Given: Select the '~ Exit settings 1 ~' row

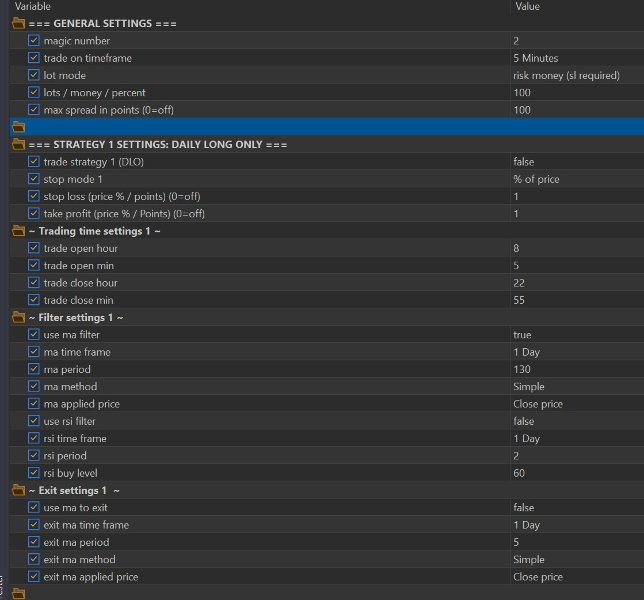Looking at the screenshot, I should pyautogui.click(x=327, y=490).
